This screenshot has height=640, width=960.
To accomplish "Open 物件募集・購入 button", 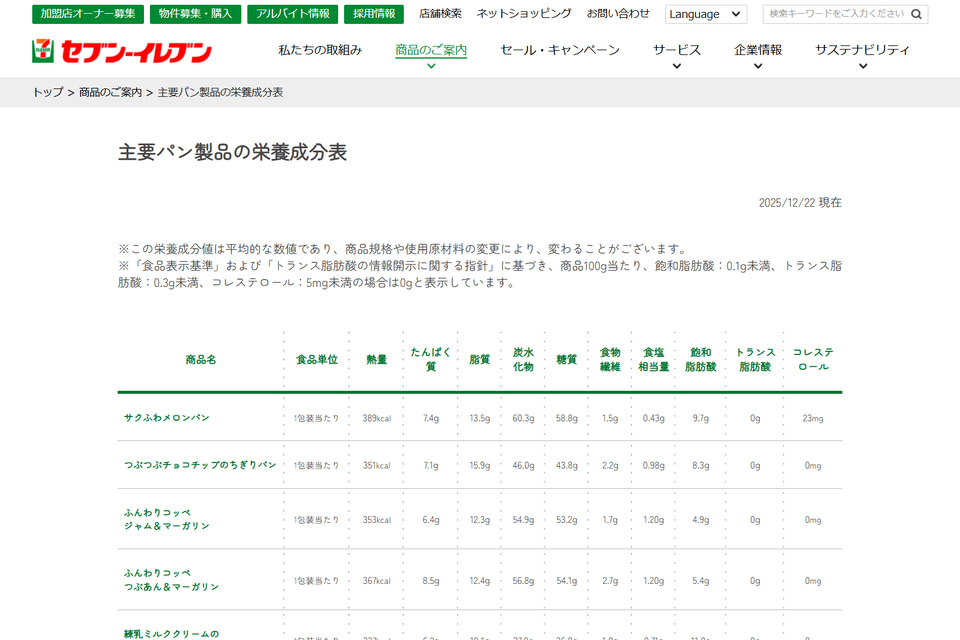I will (x=195, y=14).
